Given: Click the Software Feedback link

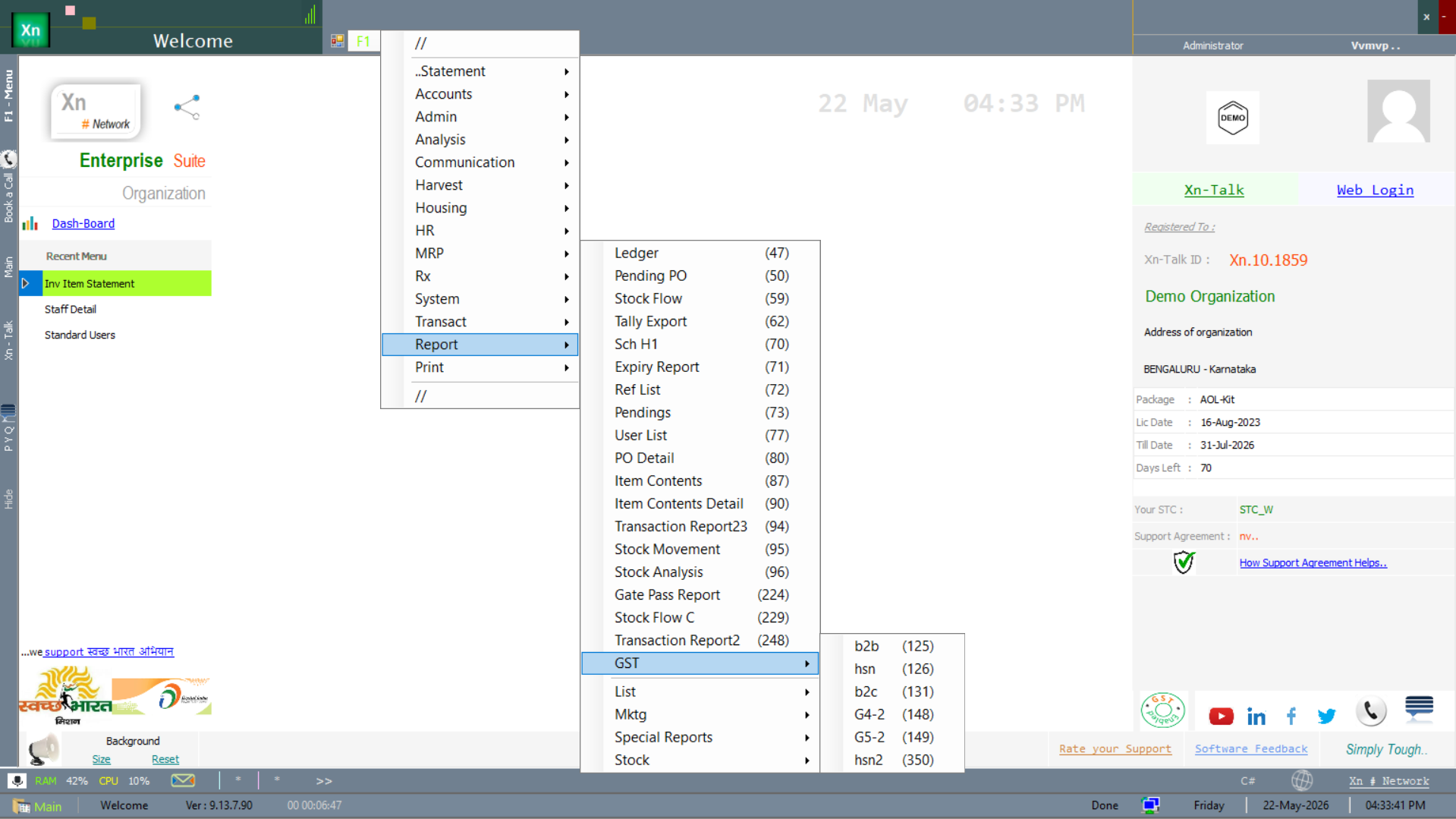Looking at the screenshot, I should [1250, 748].
